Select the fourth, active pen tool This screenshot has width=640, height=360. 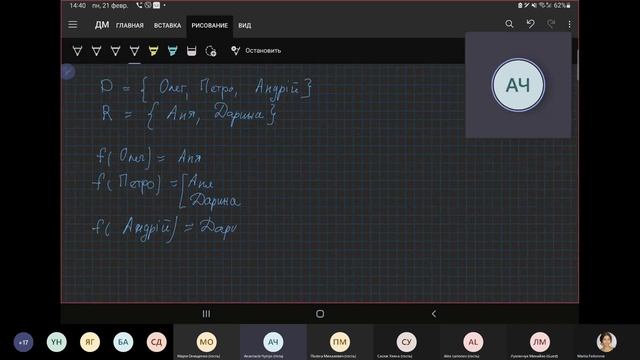[x=134, y=51]
